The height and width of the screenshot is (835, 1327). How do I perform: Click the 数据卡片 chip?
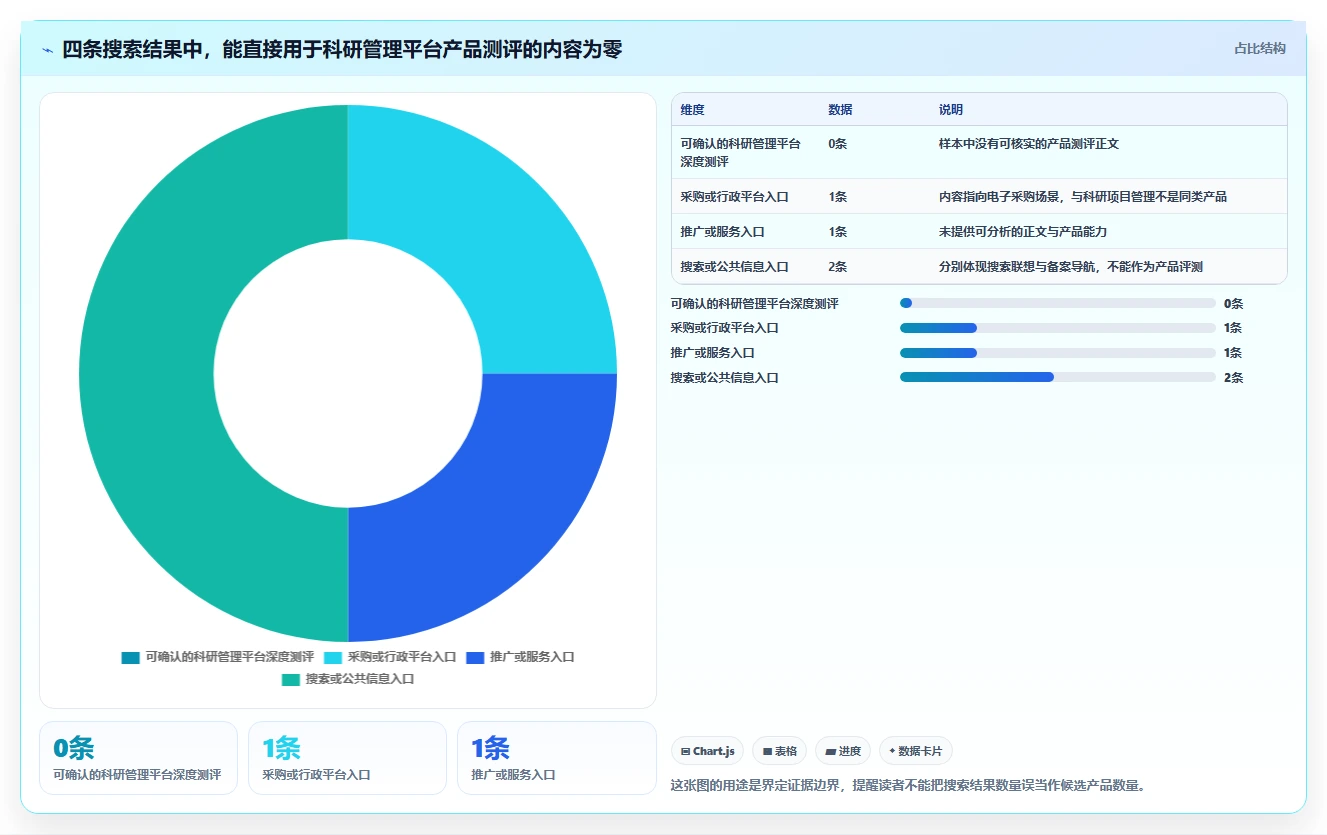click(916, 751)
